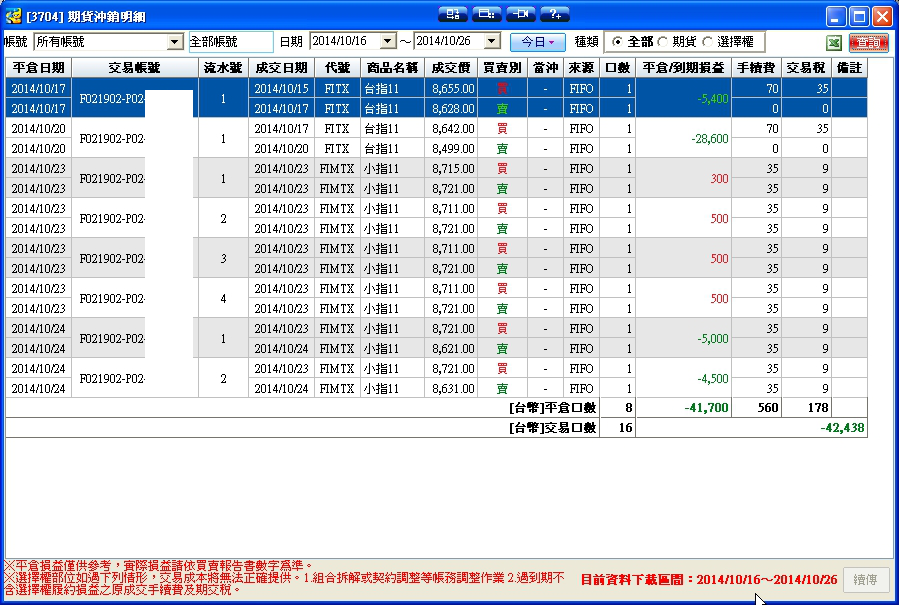
Task: Click the 平倉/到期損益 column header
Action: click(683, 68)
